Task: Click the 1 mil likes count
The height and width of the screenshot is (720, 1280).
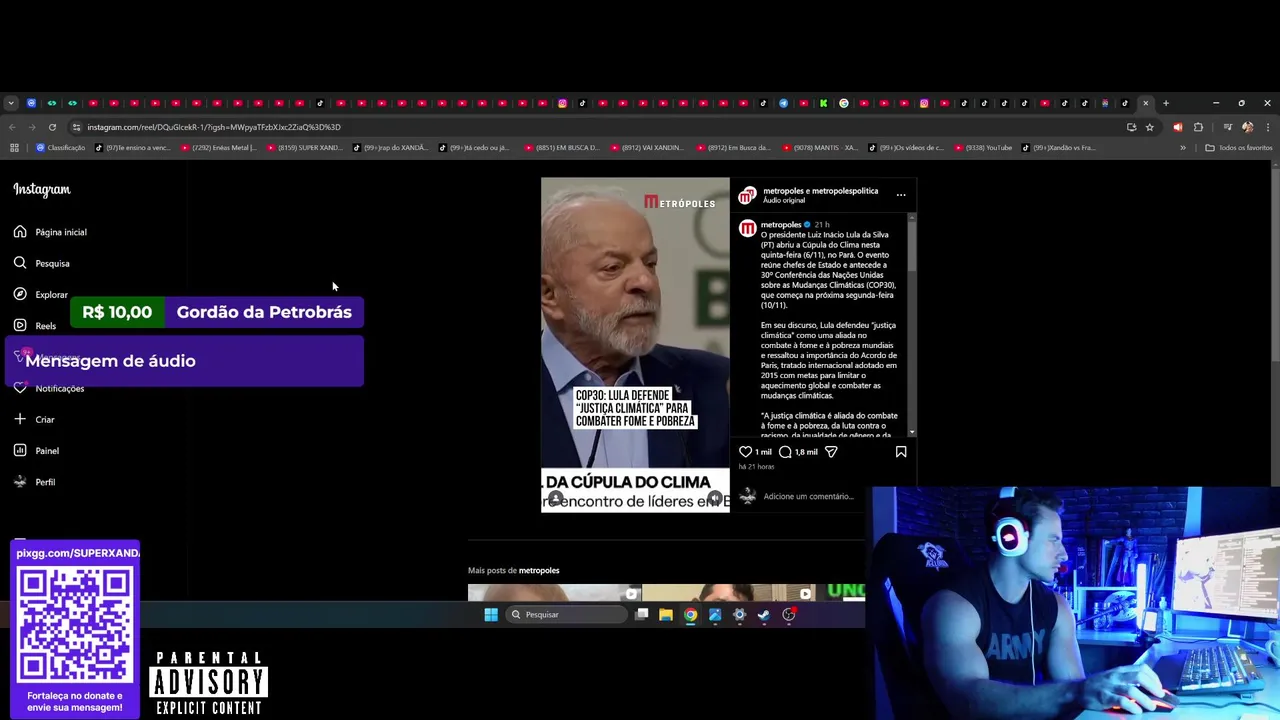Action: pos(763,452)
